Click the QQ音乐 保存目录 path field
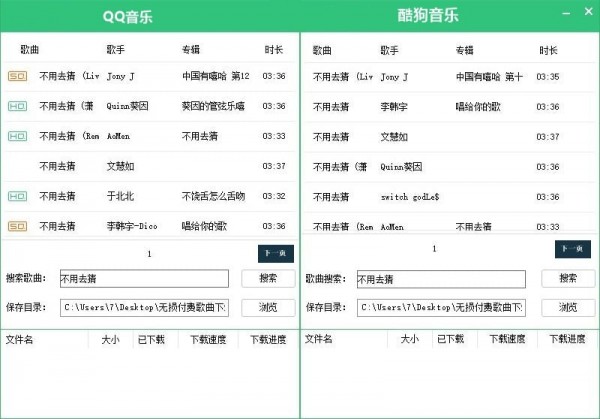Image resolution: width=600 pixels, height=419 pixels. point(144,308)
